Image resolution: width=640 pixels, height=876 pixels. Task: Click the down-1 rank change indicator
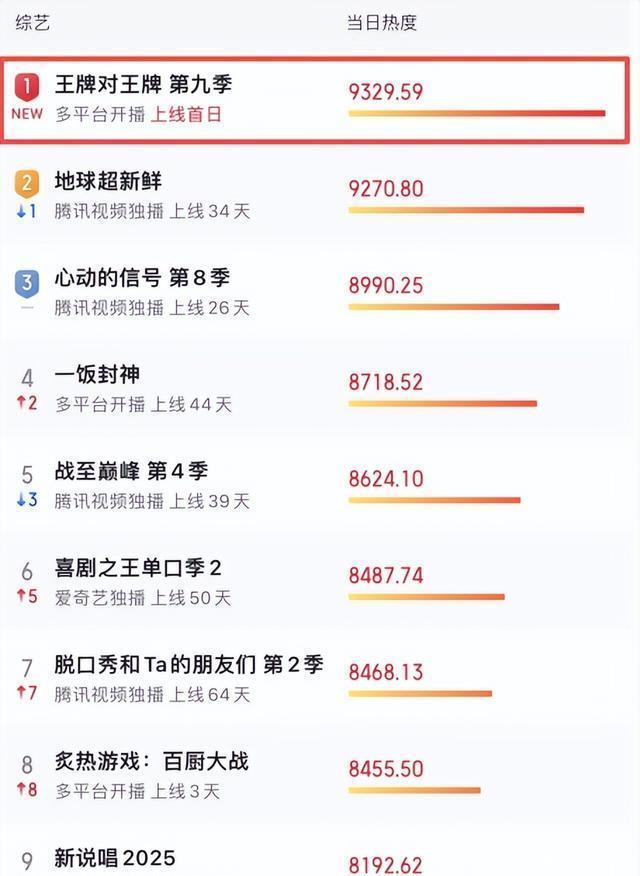27,211
